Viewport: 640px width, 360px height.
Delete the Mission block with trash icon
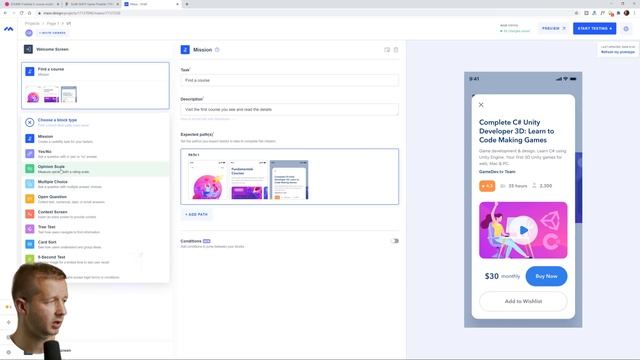(396, 50)
